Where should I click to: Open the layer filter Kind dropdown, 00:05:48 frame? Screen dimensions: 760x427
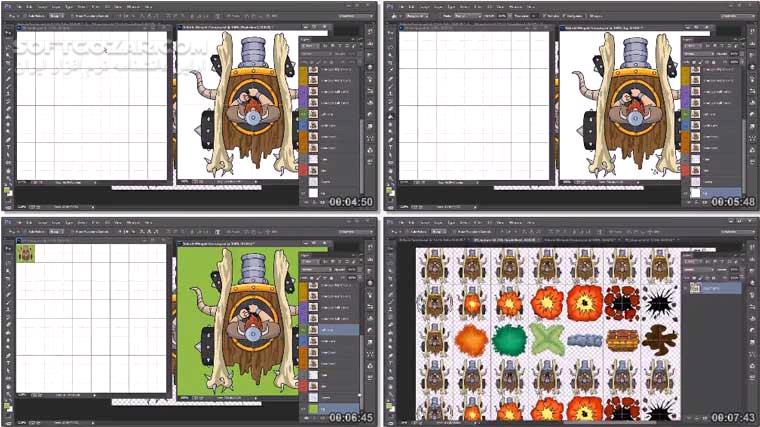coord(694,45)
